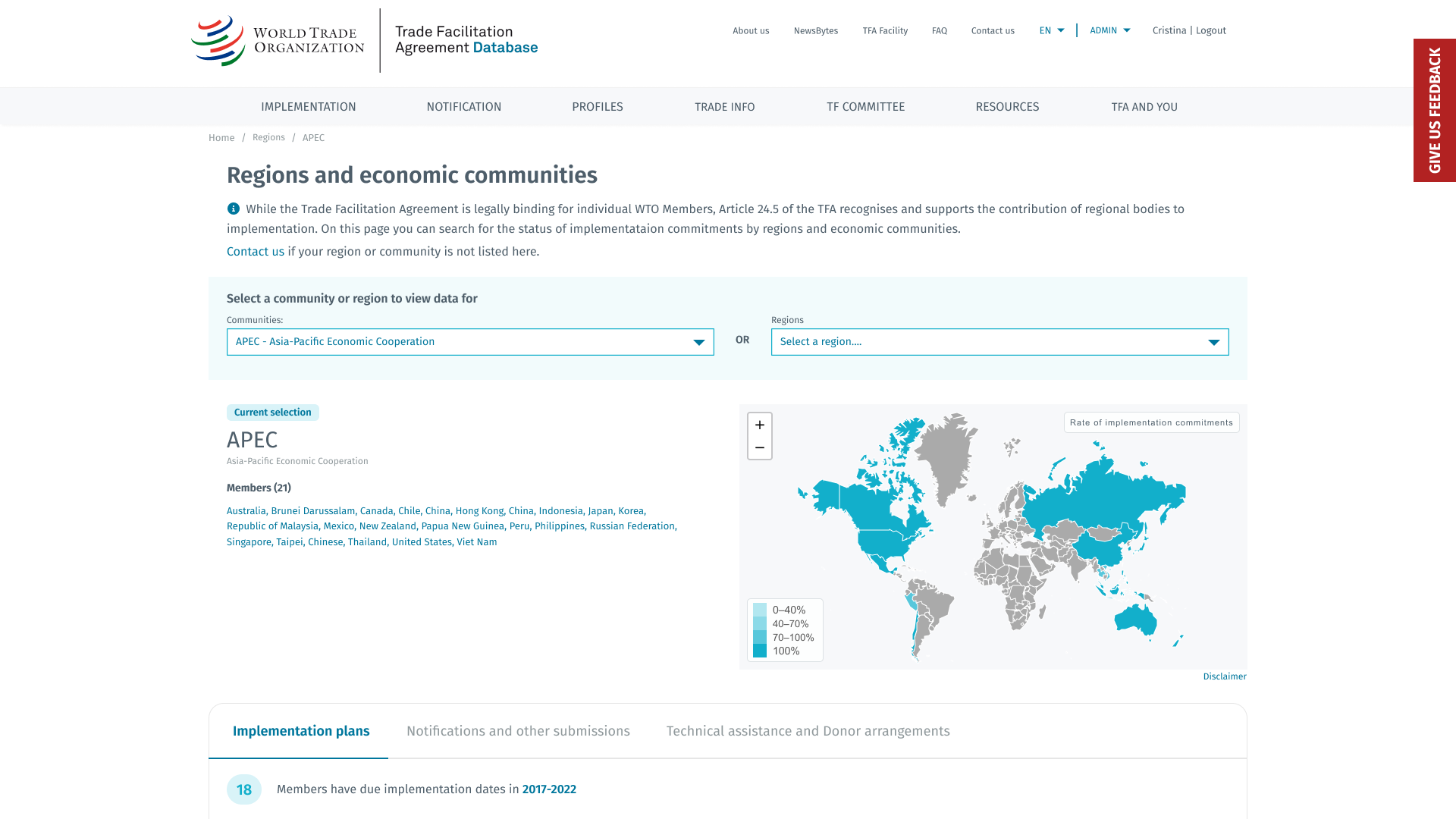Click the 100% color swatch in map legend
Image resolution: width=1456 pixels, height=819 pixels.
pyautogui.click(x=760, y=651)
